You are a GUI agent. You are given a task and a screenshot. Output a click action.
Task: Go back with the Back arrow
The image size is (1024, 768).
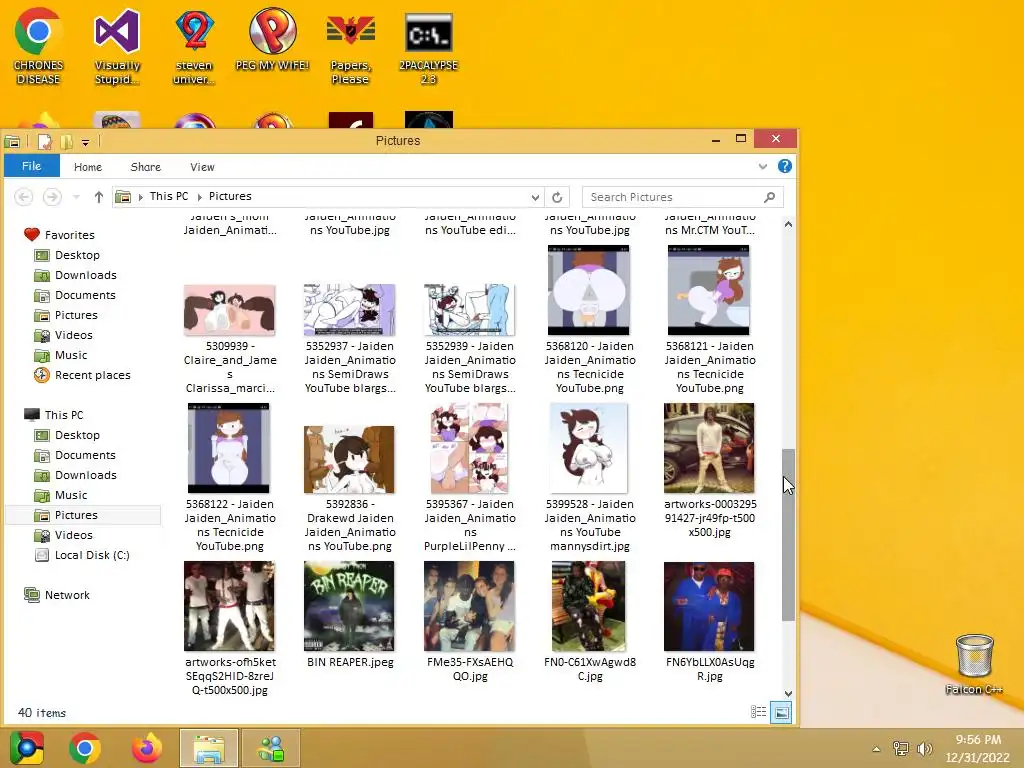click(x=24, y=197)
